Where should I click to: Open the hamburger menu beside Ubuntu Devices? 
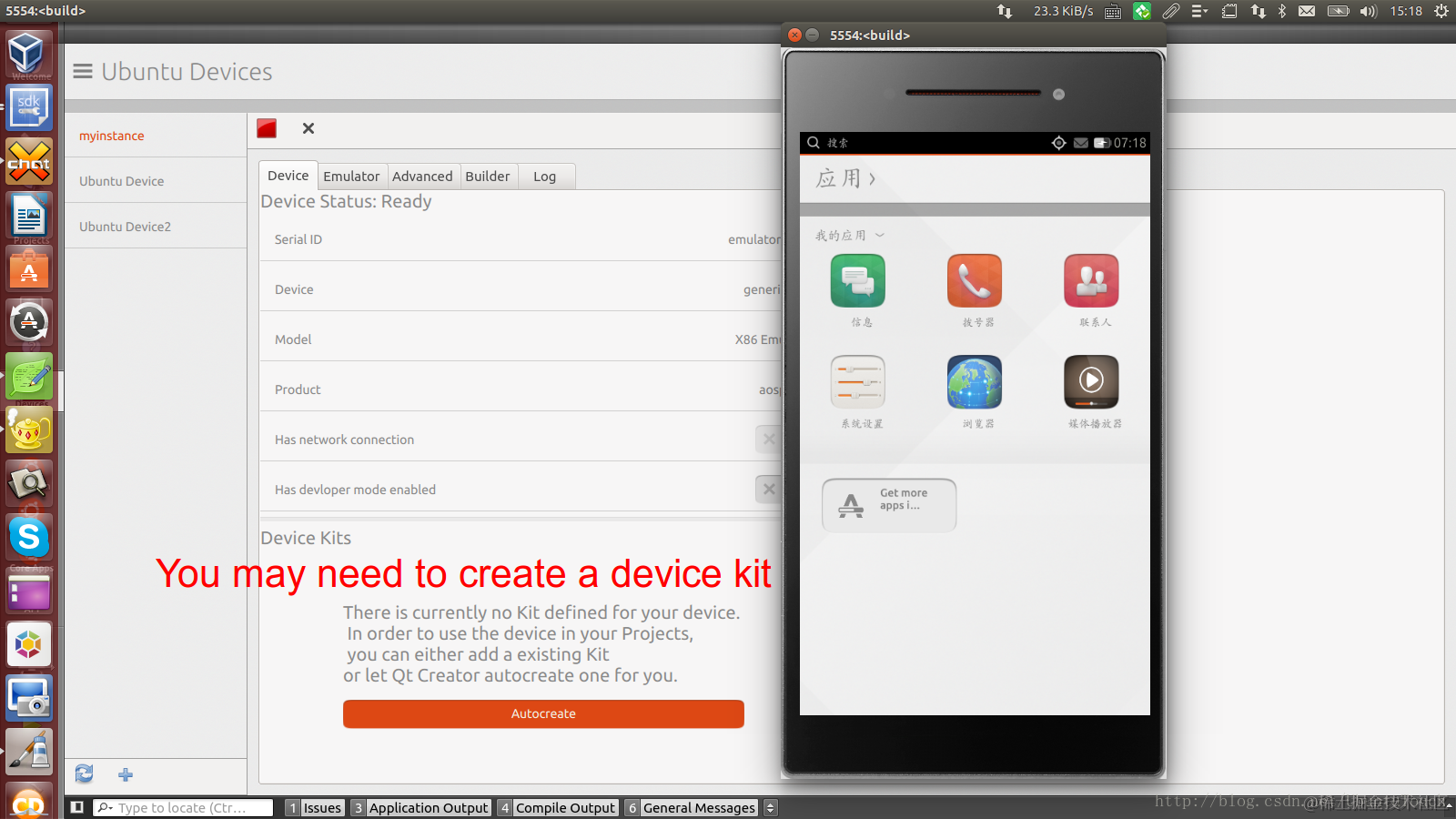[83, 71]
